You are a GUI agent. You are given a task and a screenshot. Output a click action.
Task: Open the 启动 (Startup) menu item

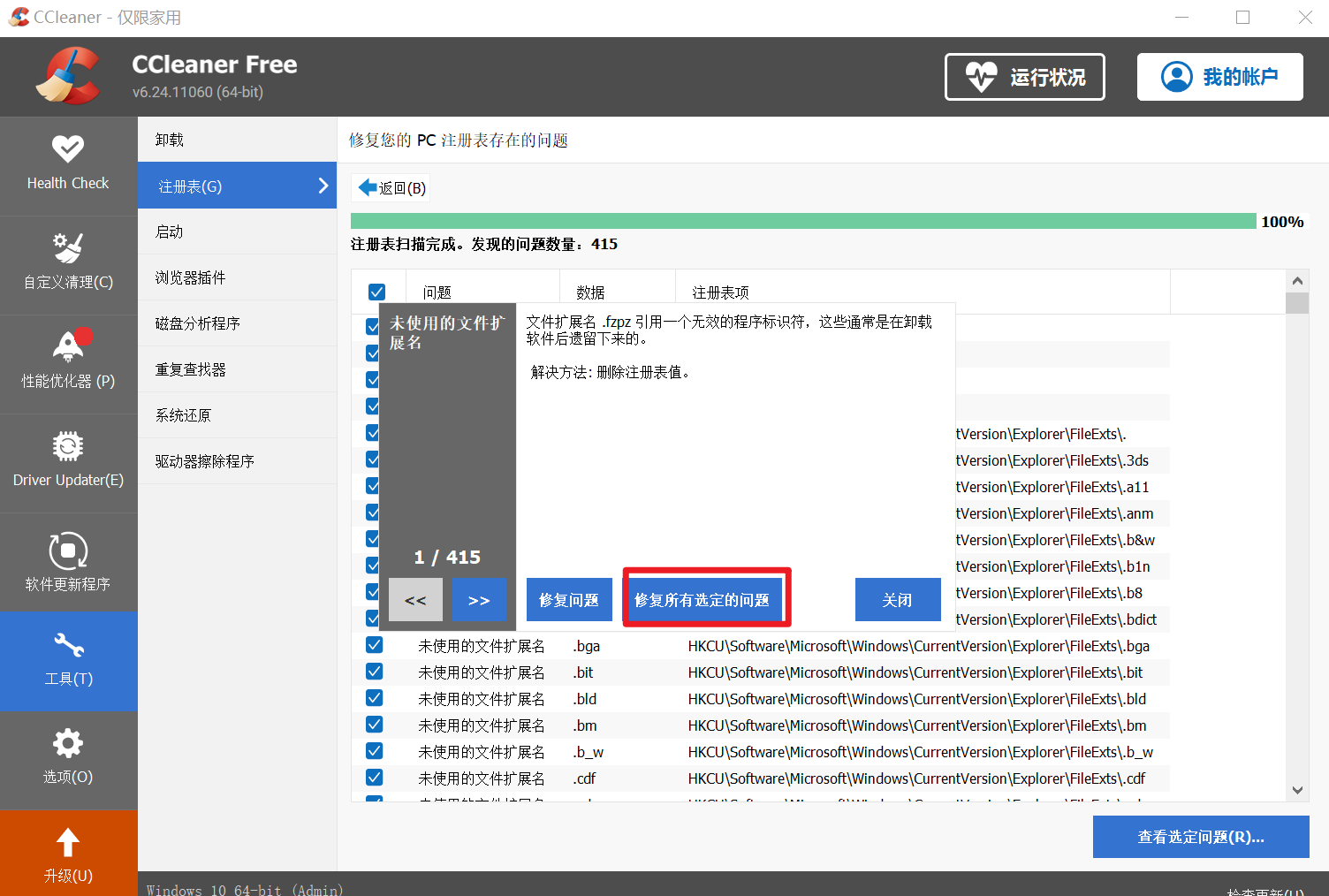237,232
